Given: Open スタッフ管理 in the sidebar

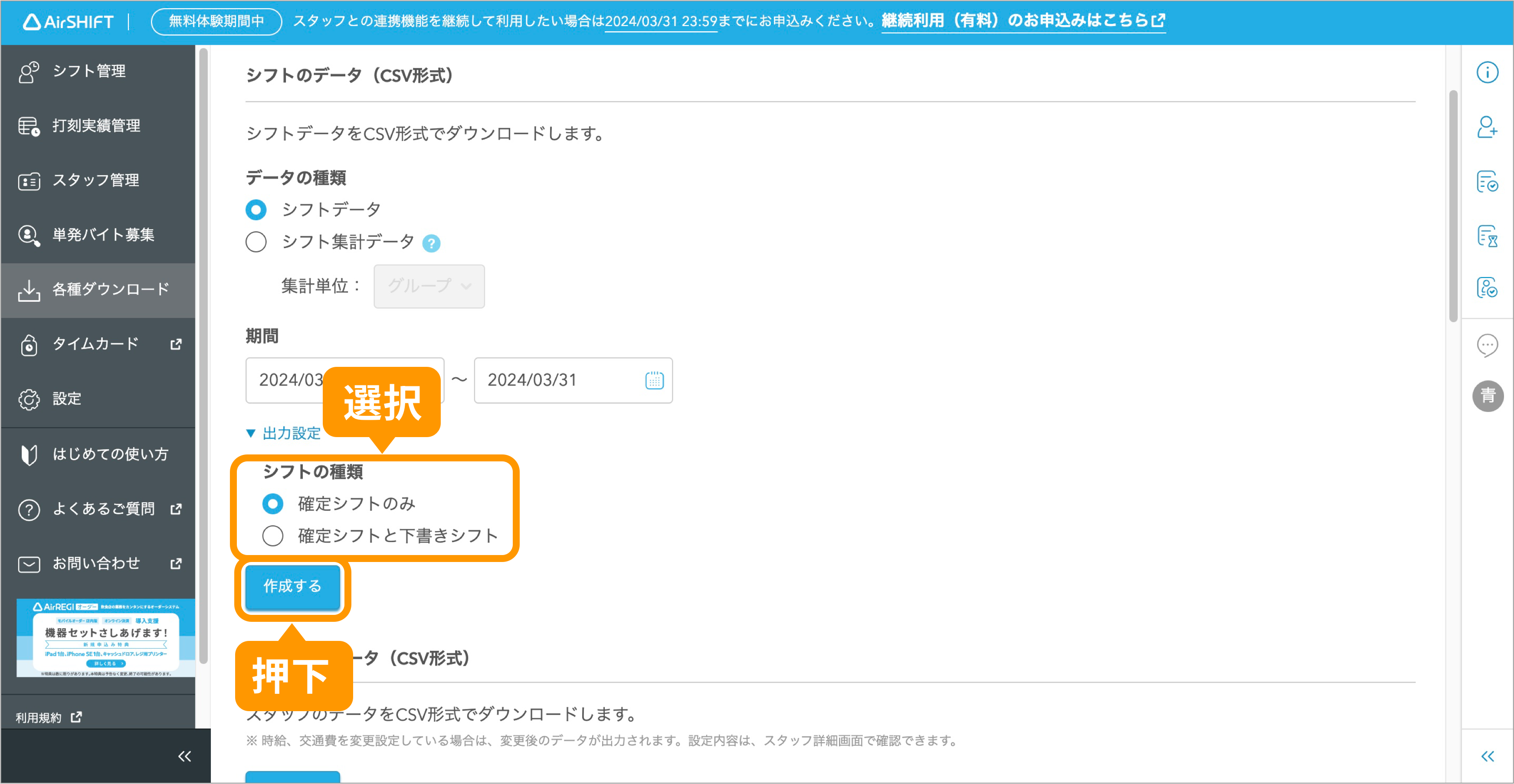Looking at the screenshot, I should pyautogui.click(x=98, y=180).
